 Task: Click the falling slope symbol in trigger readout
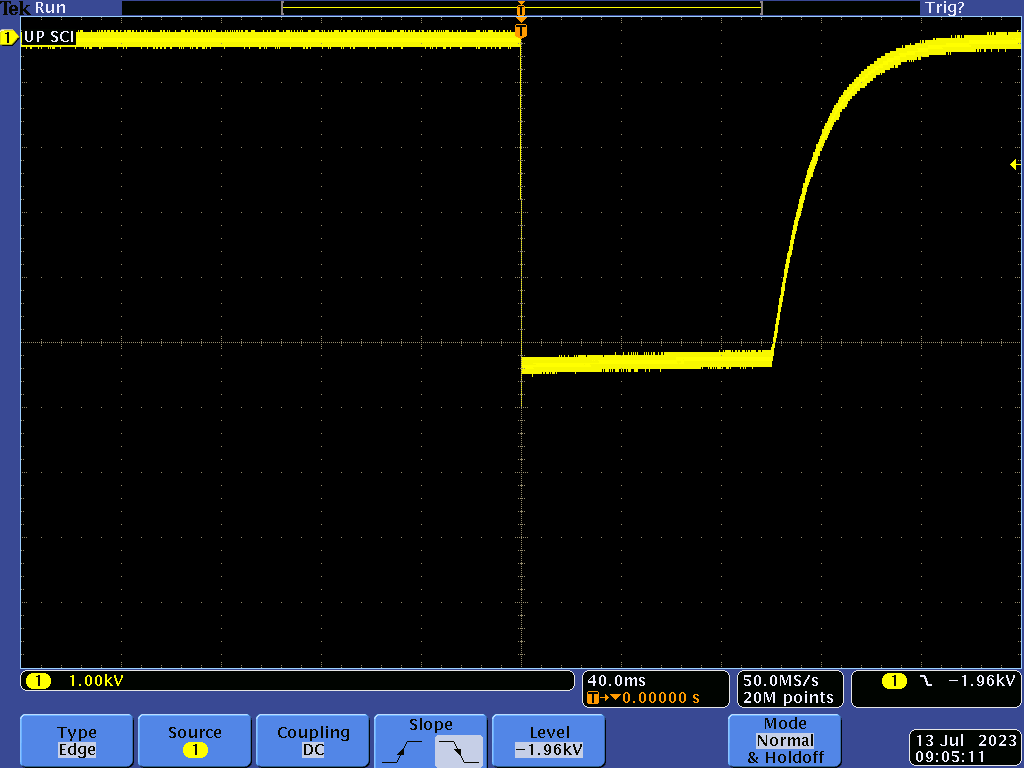(x=925, y=681)
